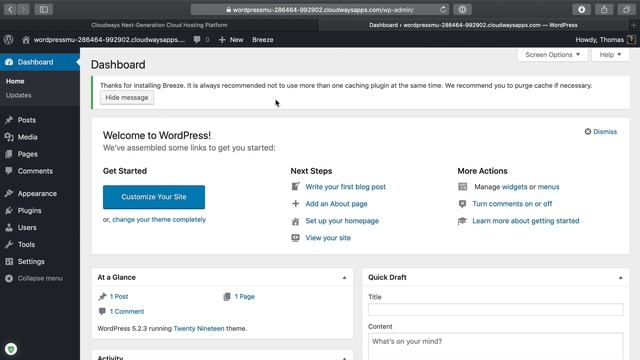Screen dimensions: 640x360
Task: Open Add an About page link
Action: point(336,204)
